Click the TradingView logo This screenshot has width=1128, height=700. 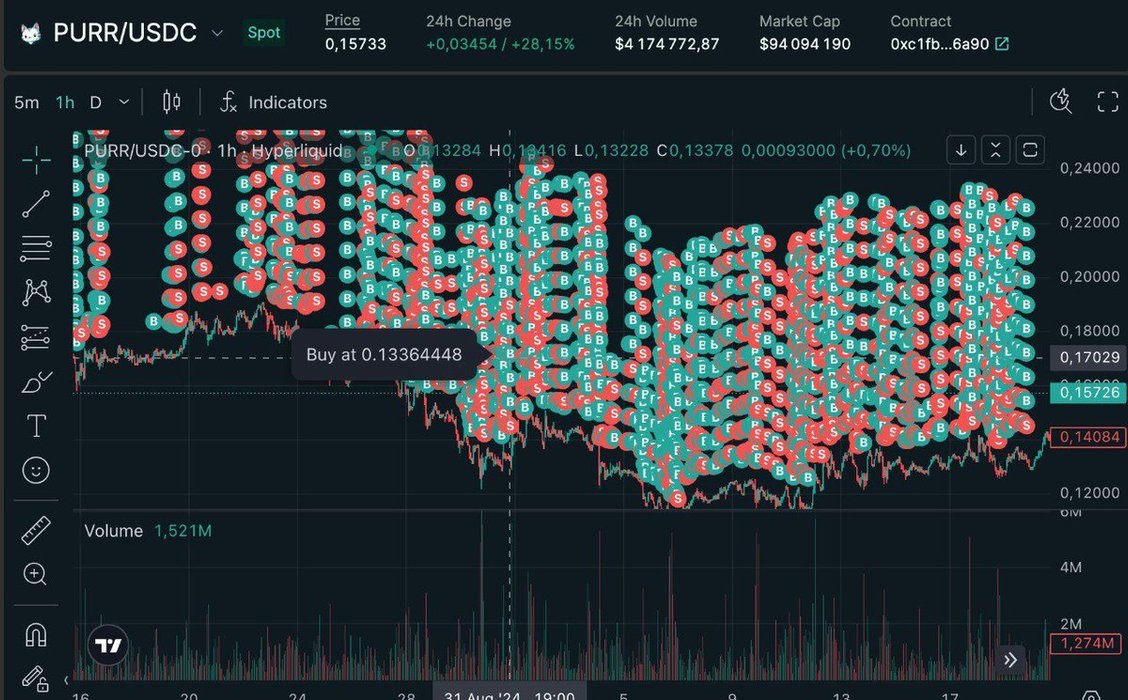(x=109, y=645)
